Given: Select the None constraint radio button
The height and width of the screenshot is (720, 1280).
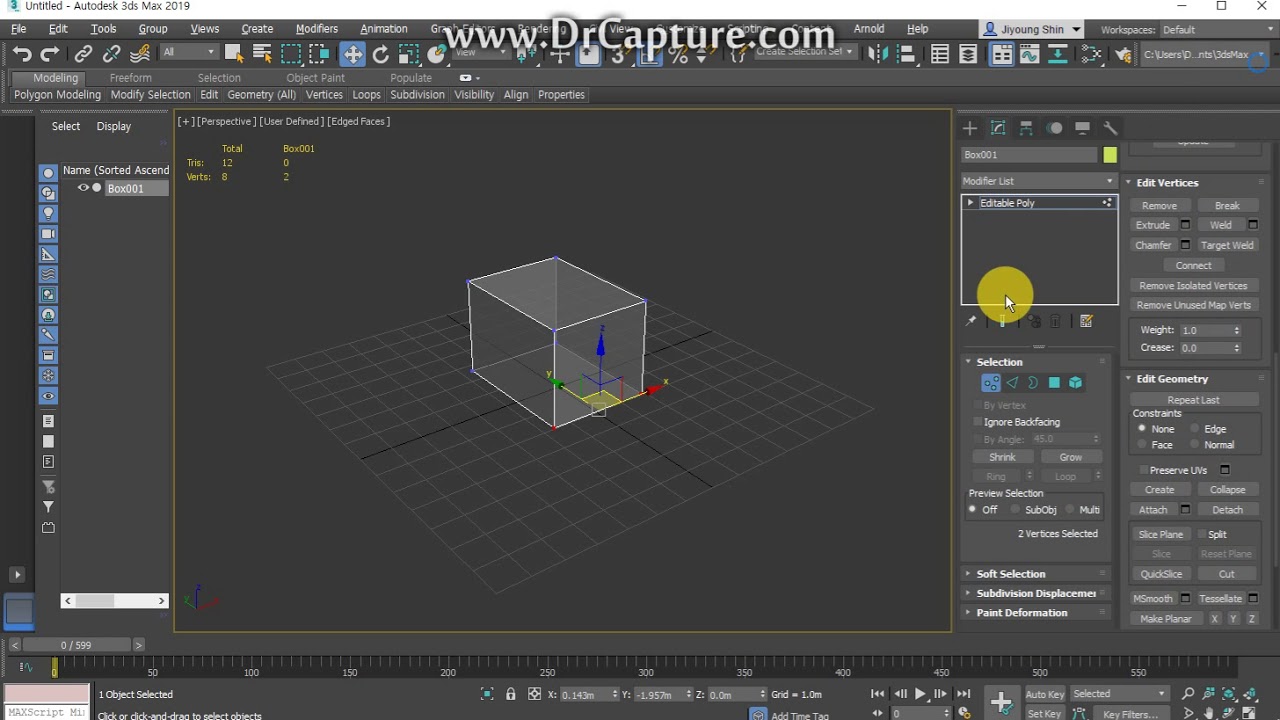Looking at the screenshot, I should click(x=1142, y=429).
